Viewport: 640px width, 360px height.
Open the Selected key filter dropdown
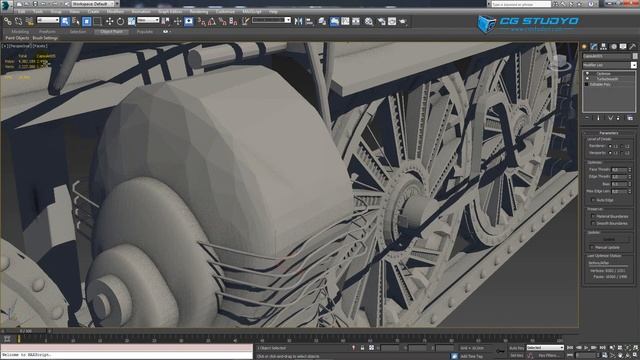coord(545,347)
